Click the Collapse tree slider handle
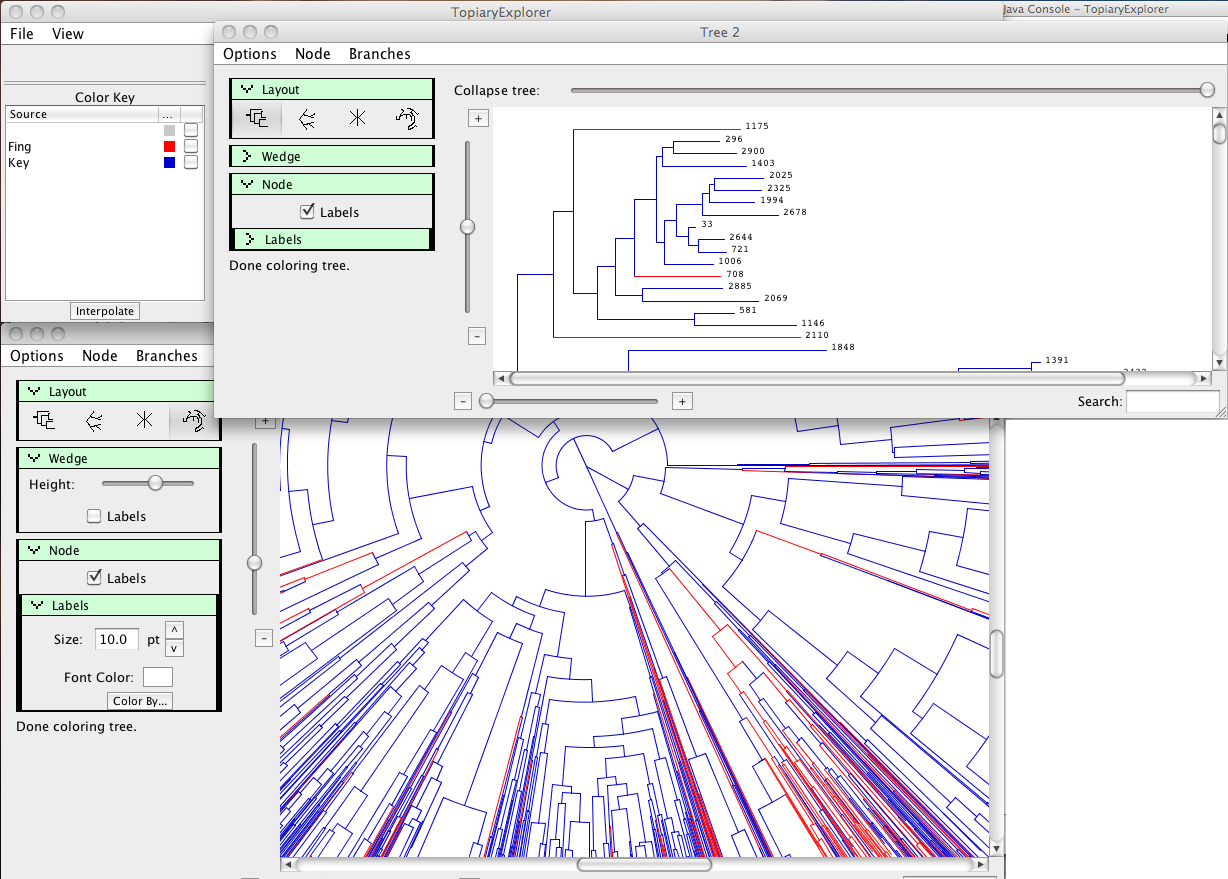Image resolution: width=1228 pixels, height=879 pixels. pos(1207,90)
